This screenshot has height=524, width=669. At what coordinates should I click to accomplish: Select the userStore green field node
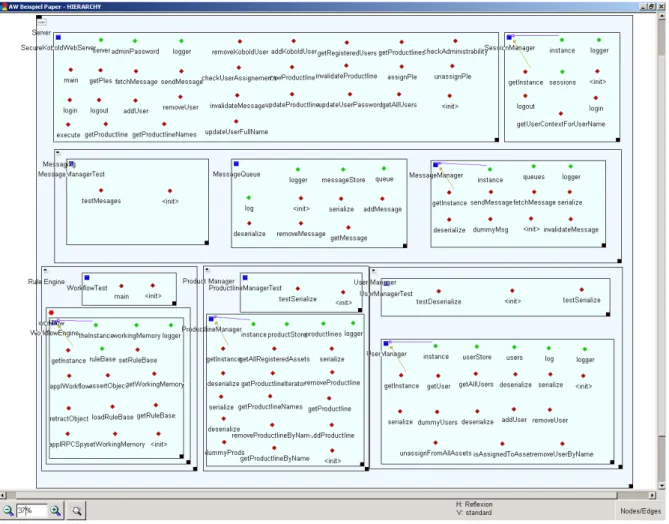(477, 346)
